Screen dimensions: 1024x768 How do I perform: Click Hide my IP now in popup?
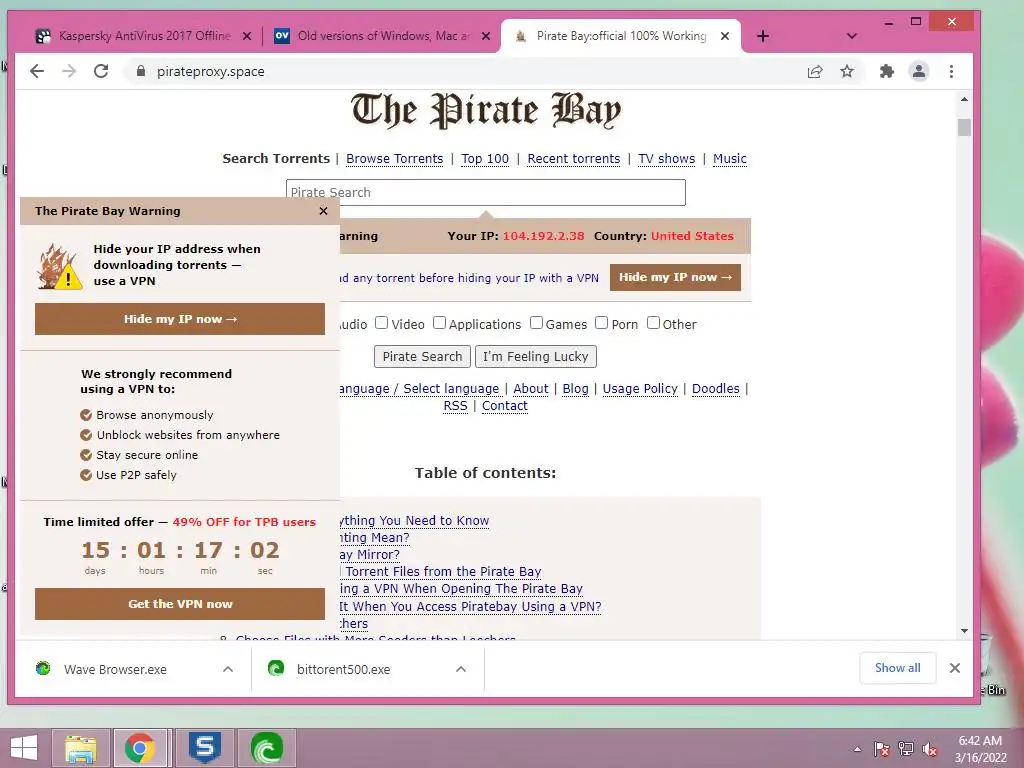[x=180, y=319]
